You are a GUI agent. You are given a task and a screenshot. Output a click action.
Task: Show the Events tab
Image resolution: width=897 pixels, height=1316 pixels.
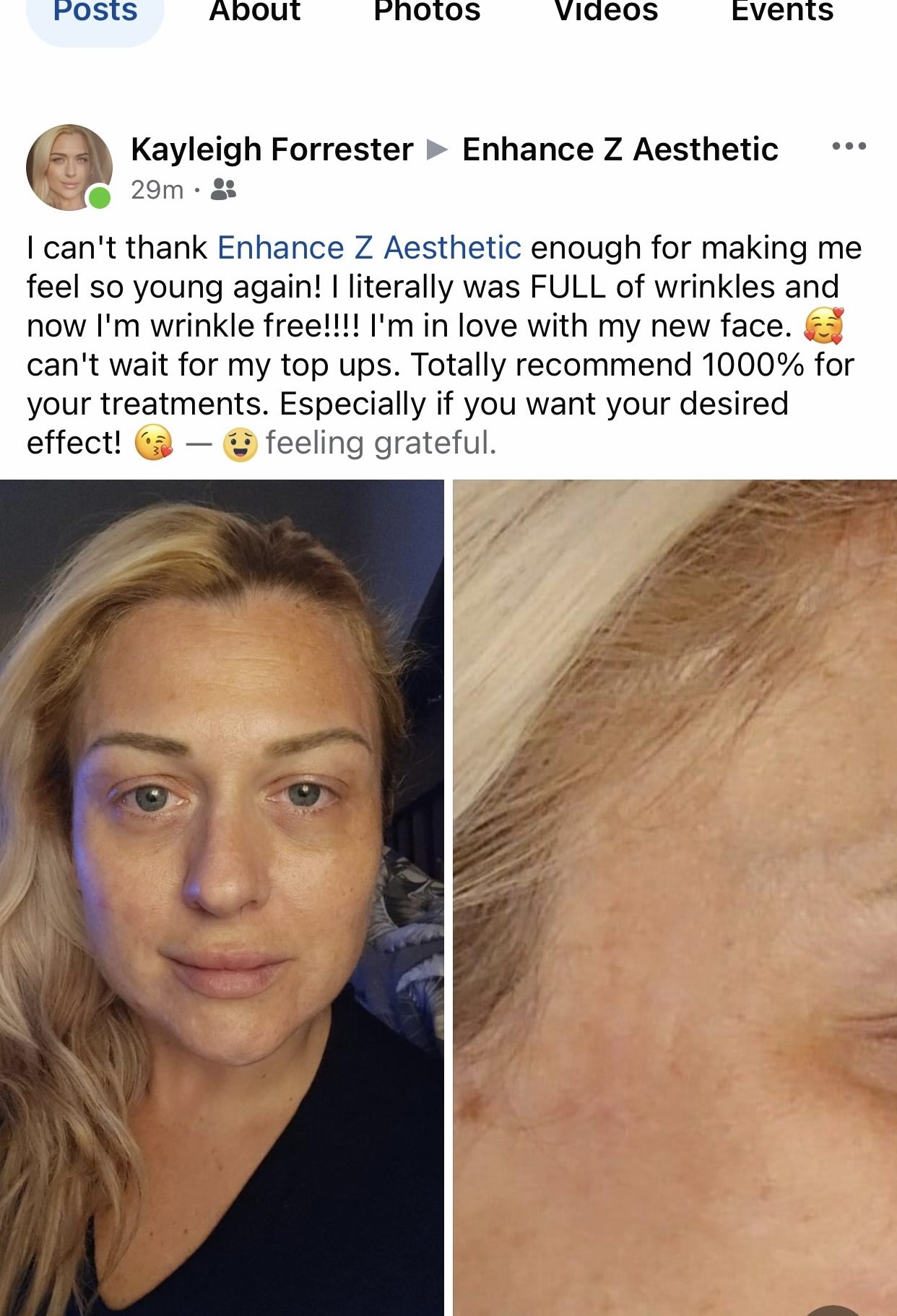782,12
